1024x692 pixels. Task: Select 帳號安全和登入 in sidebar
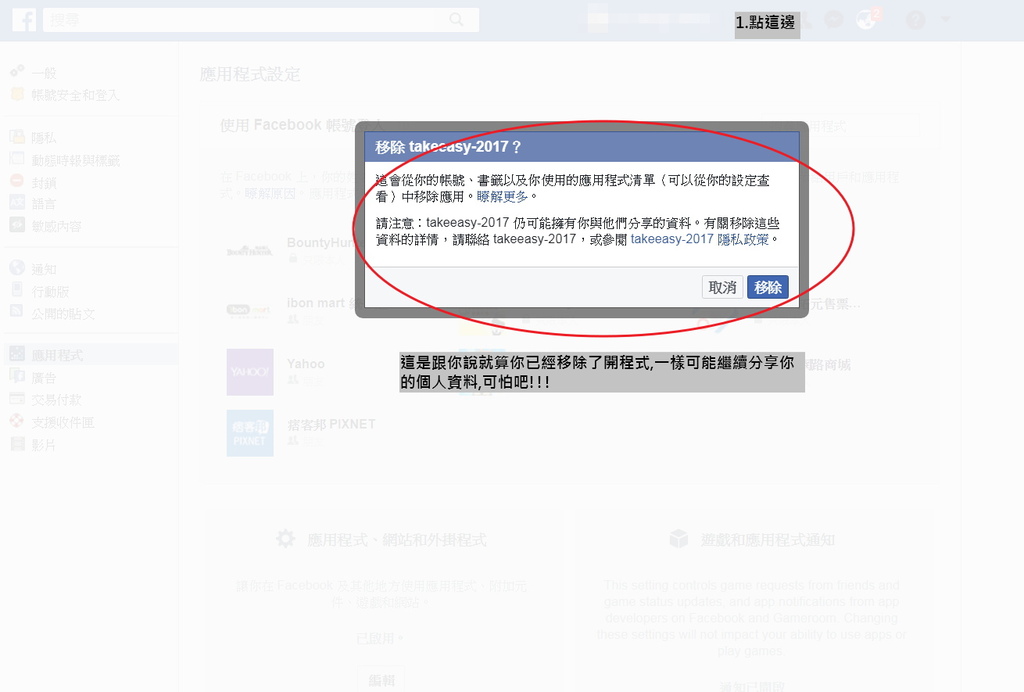pyautogui.click(x=75, y=95)
